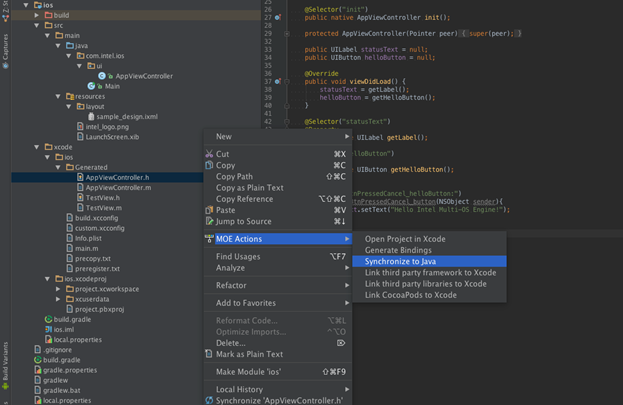Select Synchronize to Java in MOE submenu
The image size is (623, 405).
coord(429,261)
